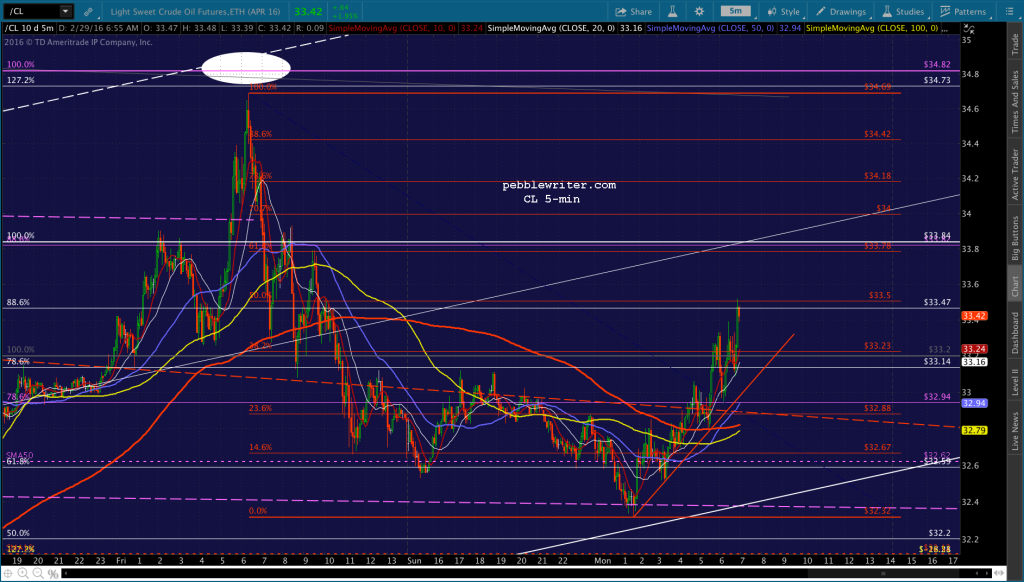Click the $33.84 level label
The width and height of the screenshot is (1024, 582).
click(x=937, y=235)
